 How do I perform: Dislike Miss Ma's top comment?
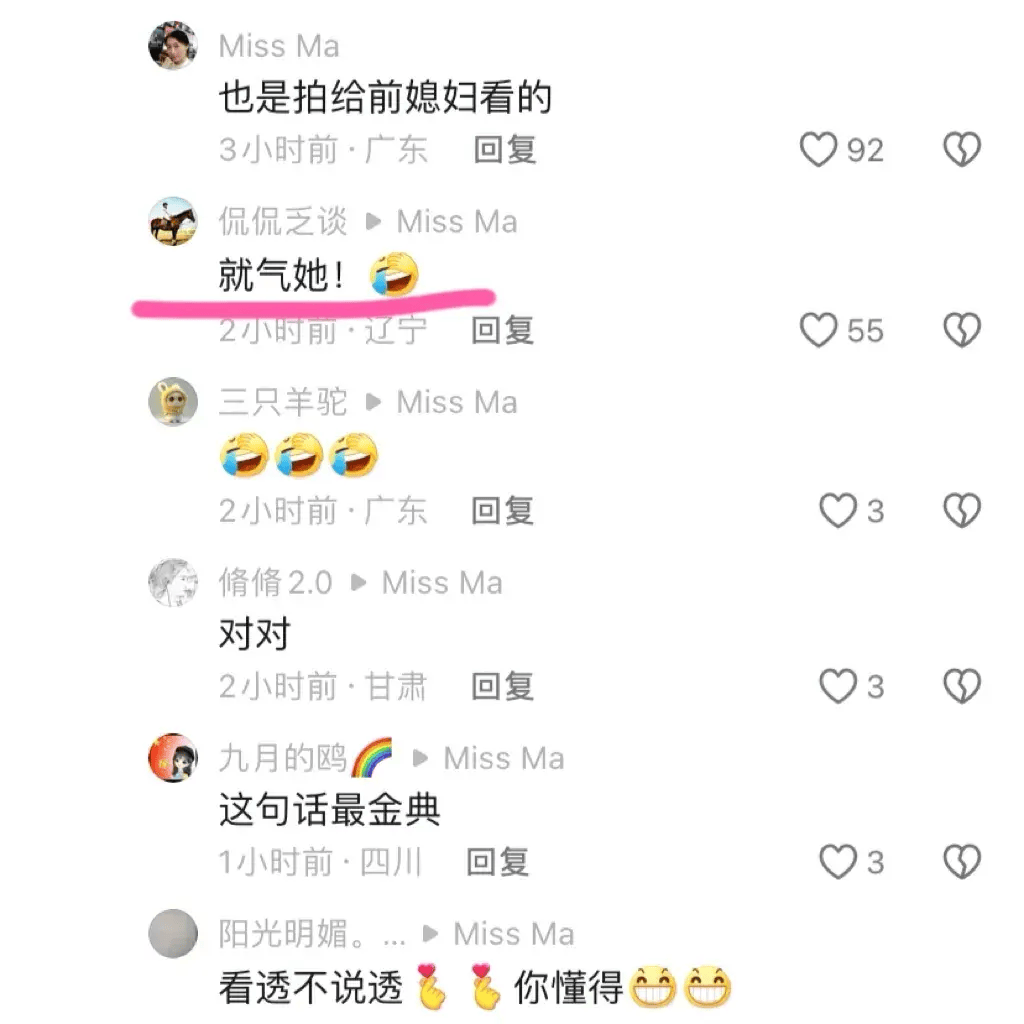pyautogui.click(x=962, y=150)
